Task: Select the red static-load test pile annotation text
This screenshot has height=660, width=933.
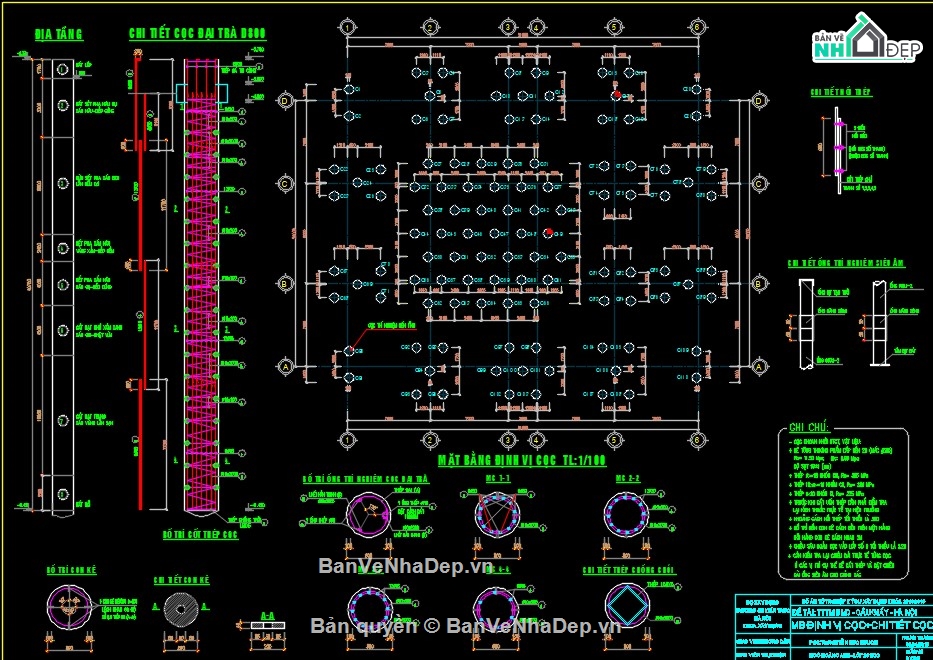Action: 392,326
